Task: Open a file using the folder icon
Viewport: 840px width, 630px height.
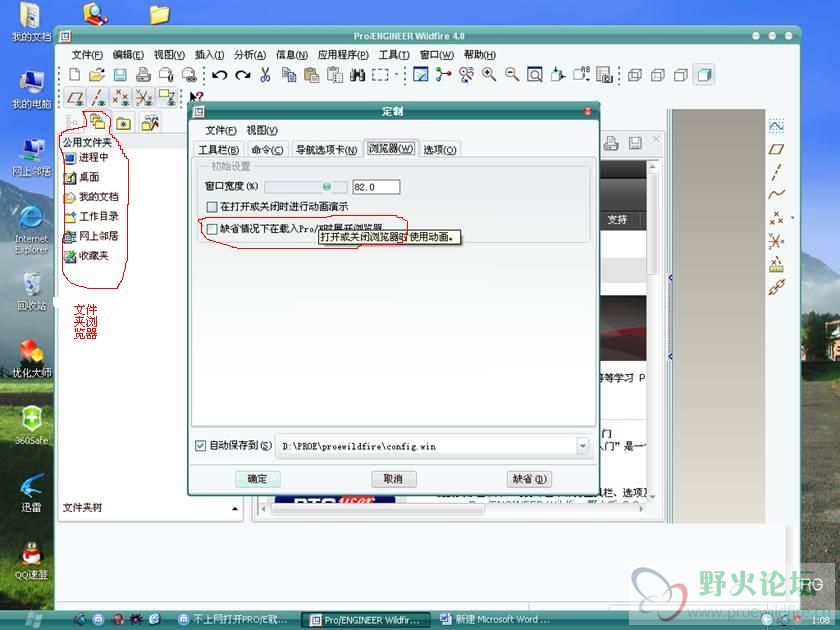Action: click(96, 75)
